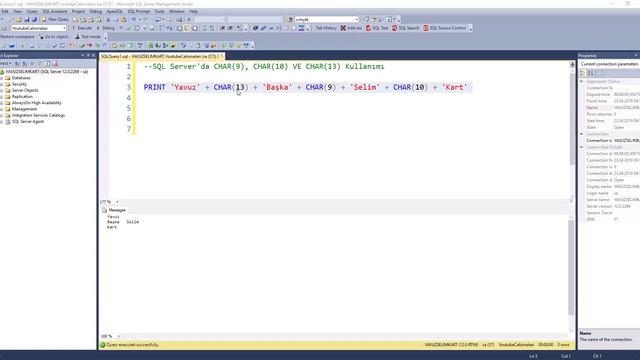
Task: Open the Edit menu
Action: [x=5, y=11]
